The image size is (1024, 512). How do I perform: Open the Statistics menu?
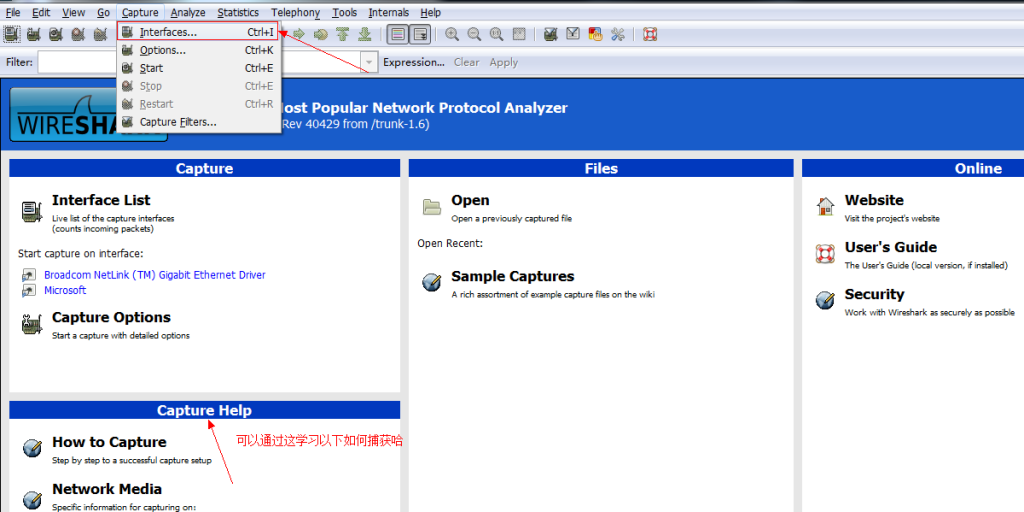[x=238, y=12]
